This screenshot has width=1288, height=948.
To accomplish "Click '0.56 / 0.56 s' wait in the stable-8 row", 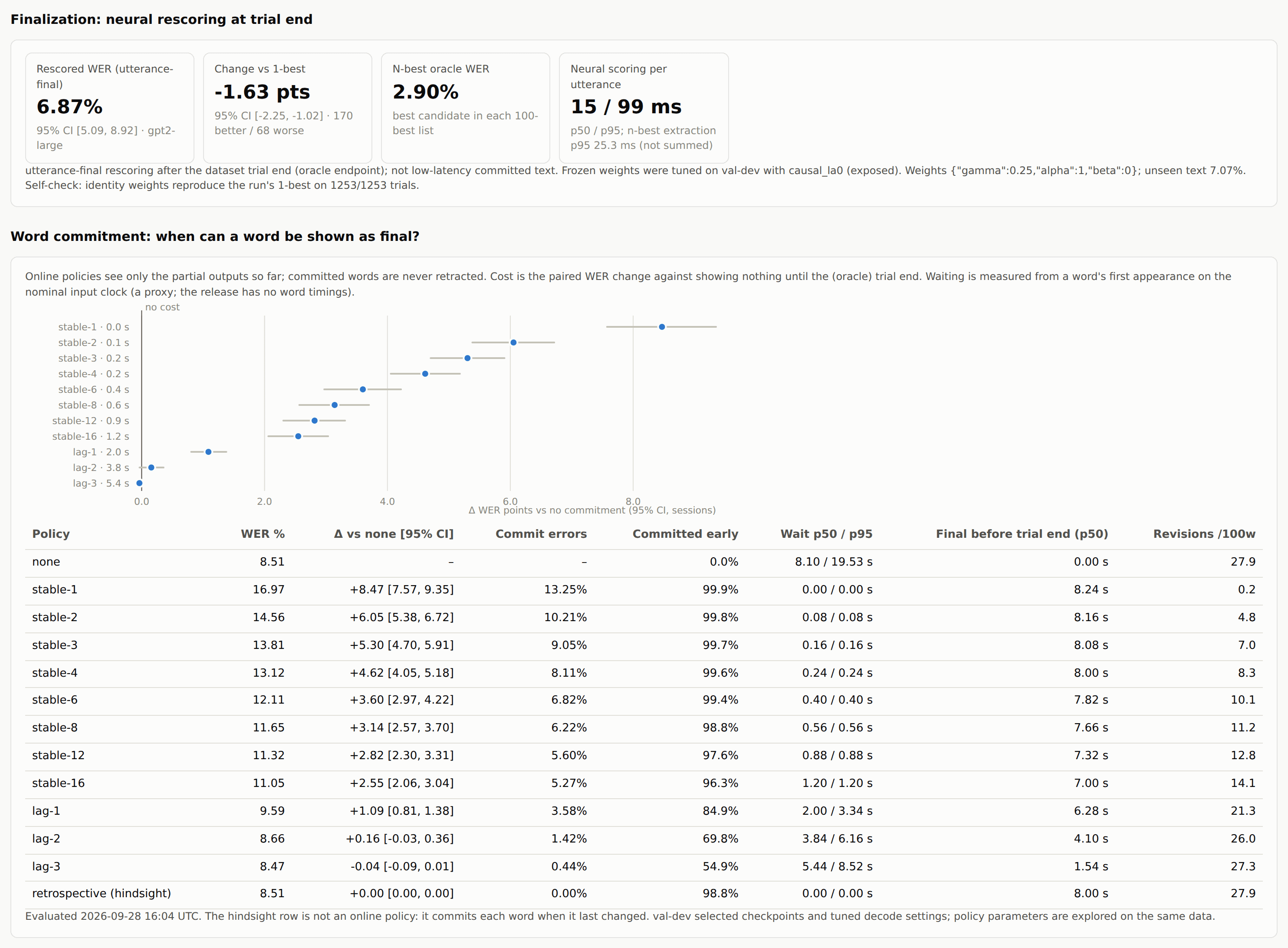I will (x=838, y=727).
